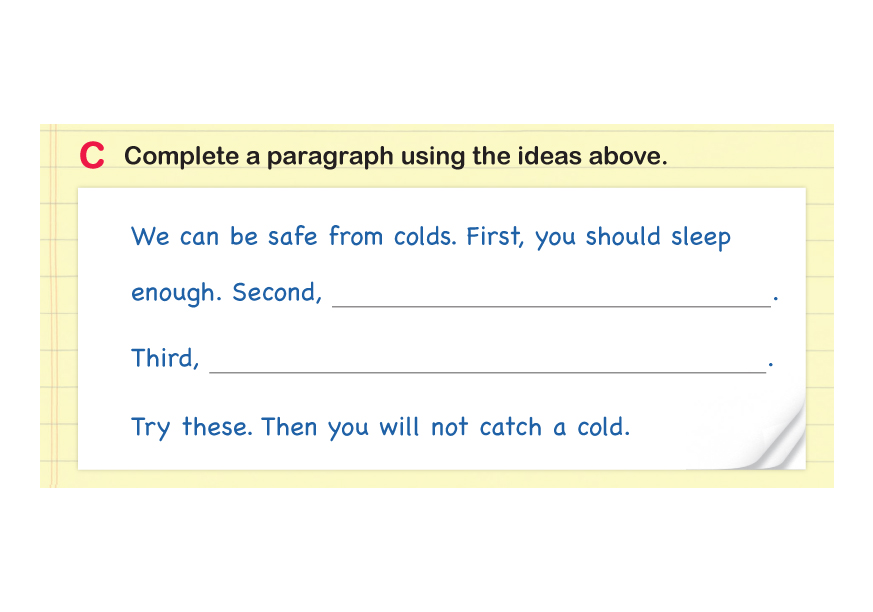Click the word "First," in the paragraph
This screenshot has width=873, height=612.
coord(496,237)
